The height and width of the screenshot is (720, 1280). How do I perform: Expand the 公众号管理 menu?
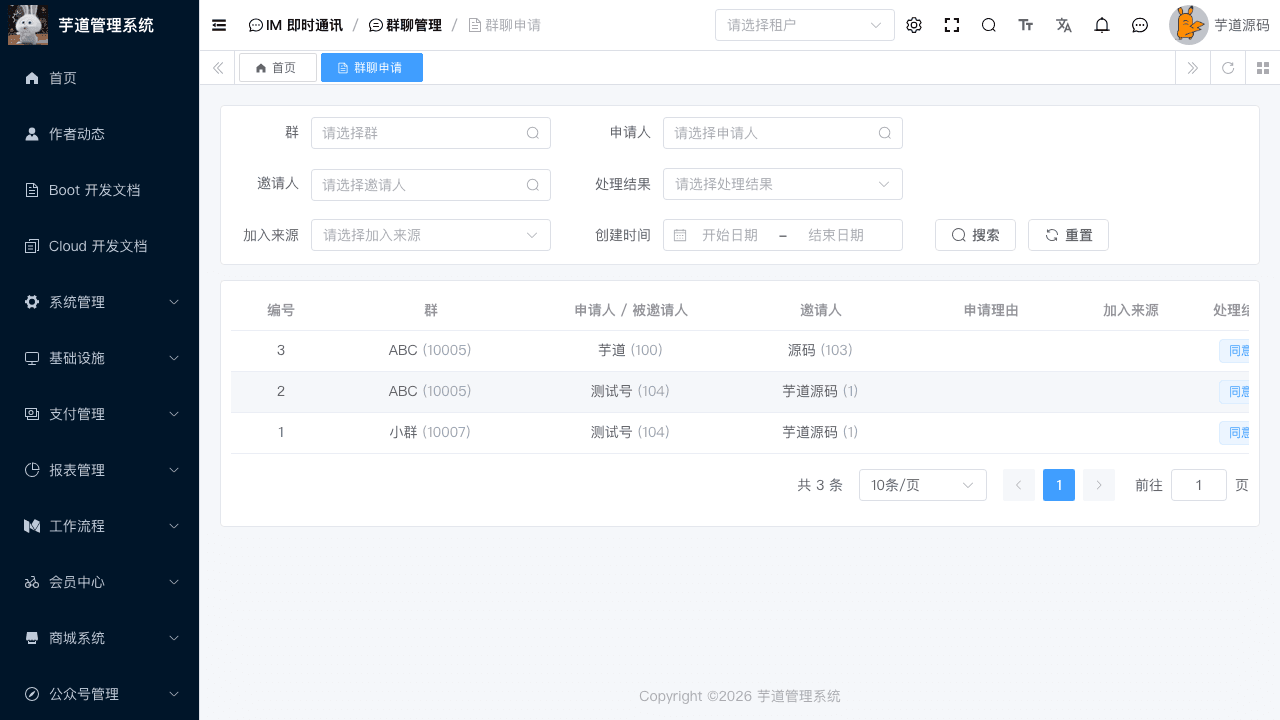tap(99, 694)
